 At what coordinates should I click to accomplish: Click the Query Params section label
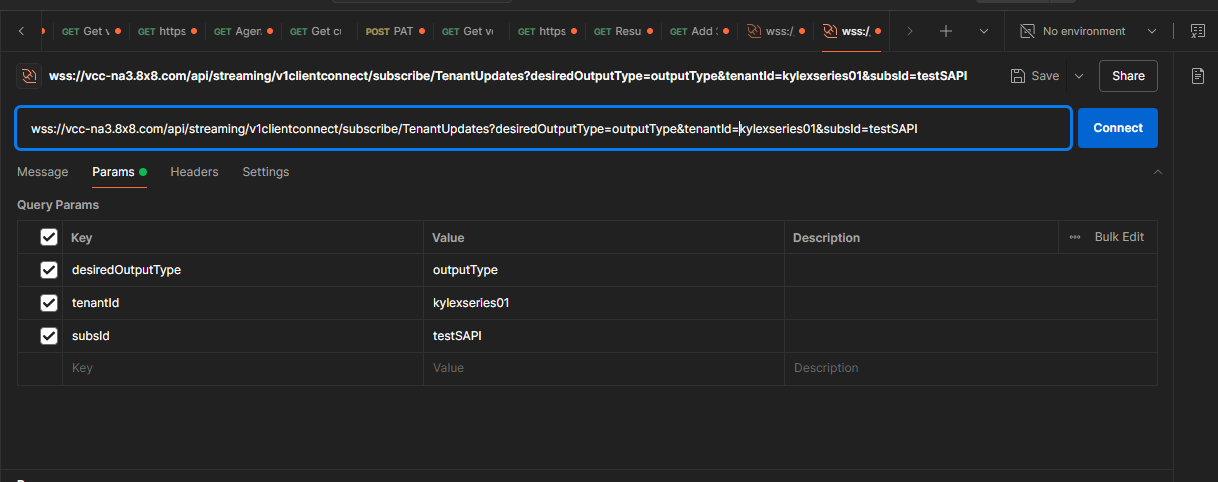coord(58,205)
